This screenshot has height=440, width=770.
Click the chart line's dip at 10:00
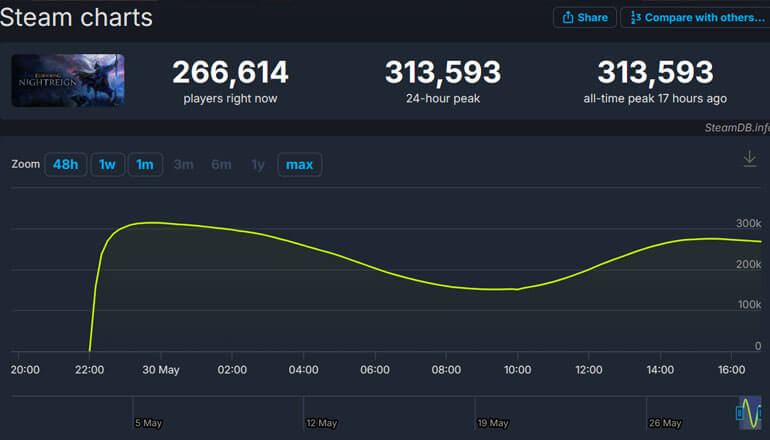click(516, 289)
